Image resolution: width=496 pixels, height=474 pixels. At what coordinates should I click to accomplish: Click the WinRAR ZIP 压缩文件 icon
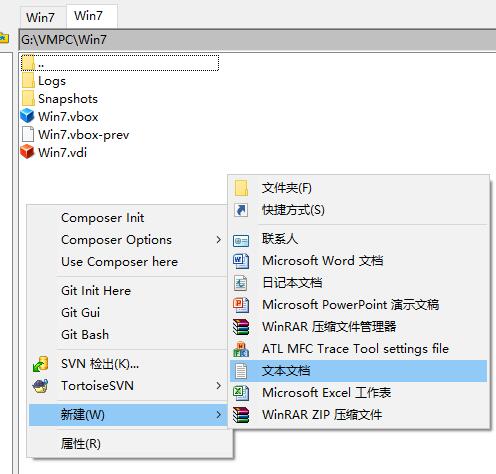241,415
